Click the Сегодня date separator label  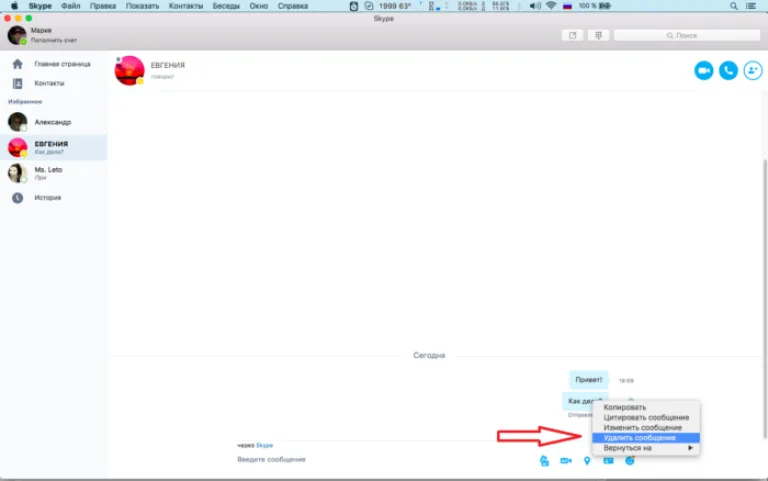click(429, 356)
